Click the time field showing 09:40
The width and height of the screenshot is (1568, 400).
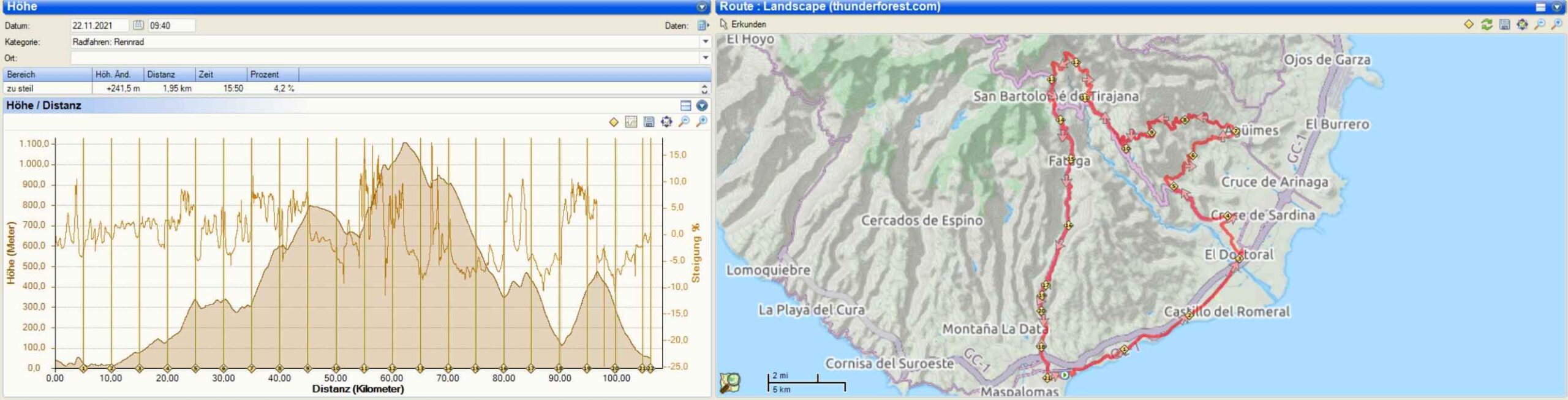[171, 25]
